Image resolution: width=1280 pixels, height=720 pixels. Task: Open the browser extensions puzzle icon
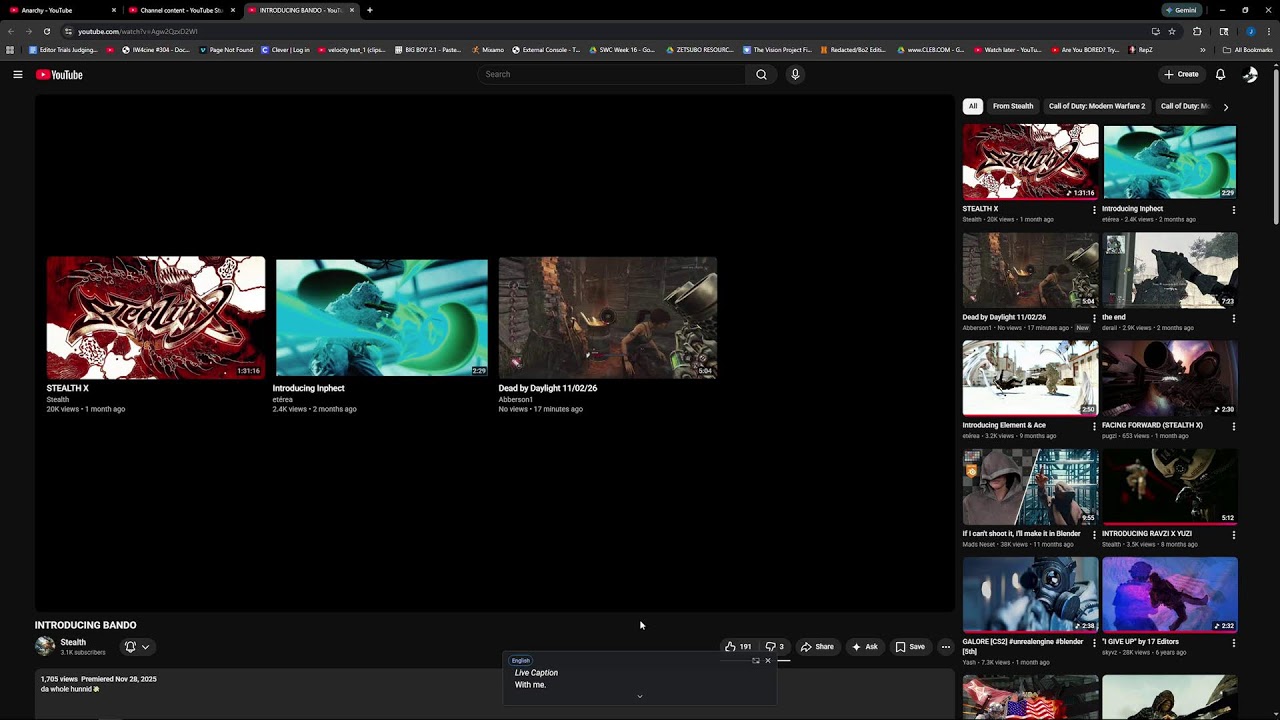tap(1197, 31)
